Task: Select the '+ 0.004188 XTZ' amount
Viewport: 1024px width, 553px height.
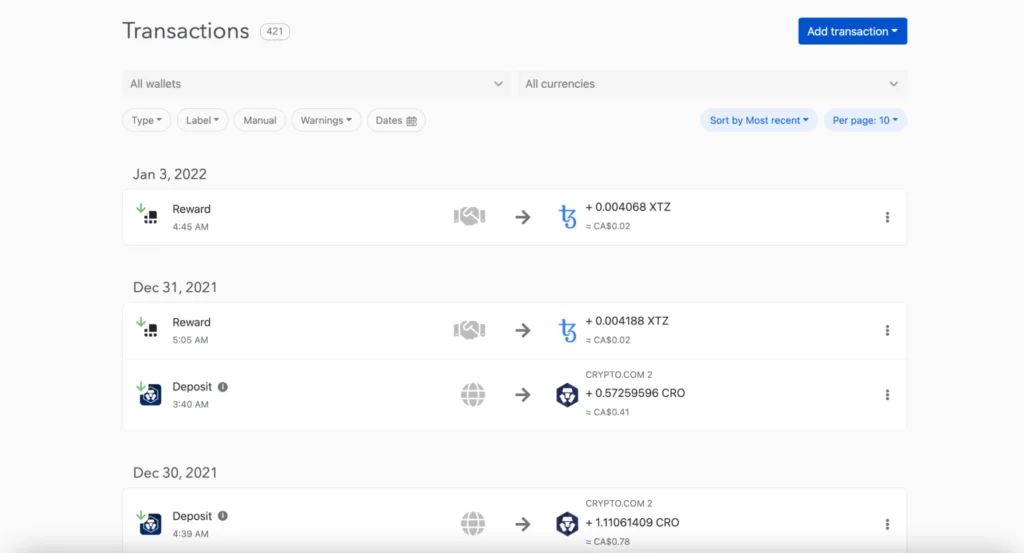Action: 627,321
